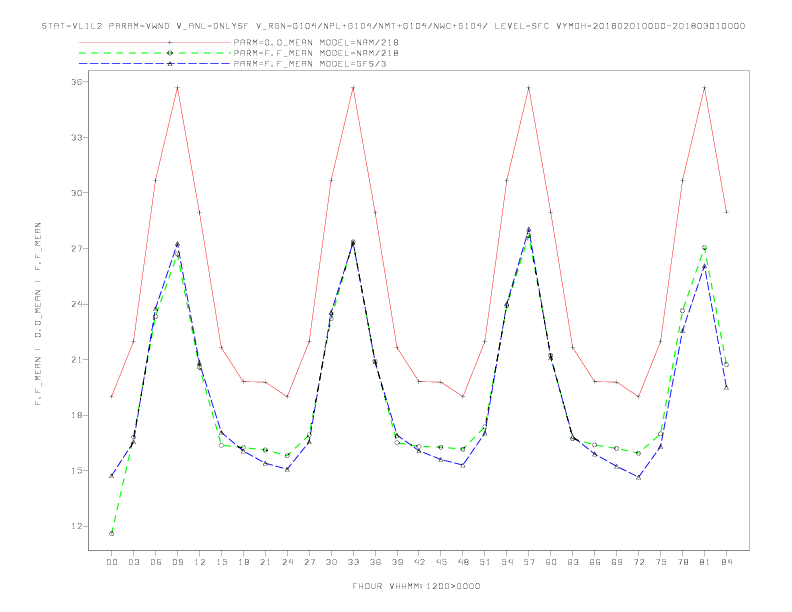This screenshot has height=612, width=792.
Task: Click blue triangle data point at hour 00
Action: 112,476
